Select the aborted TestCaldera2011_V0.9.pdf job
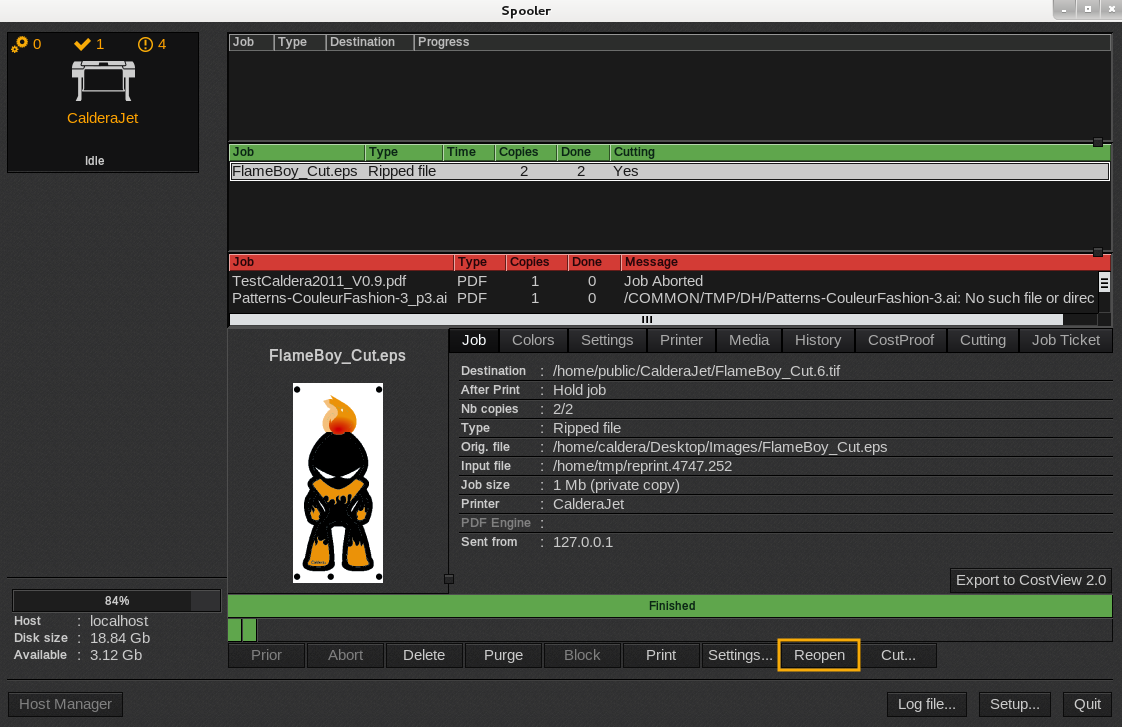1122x727 pixels. [340, 281]
